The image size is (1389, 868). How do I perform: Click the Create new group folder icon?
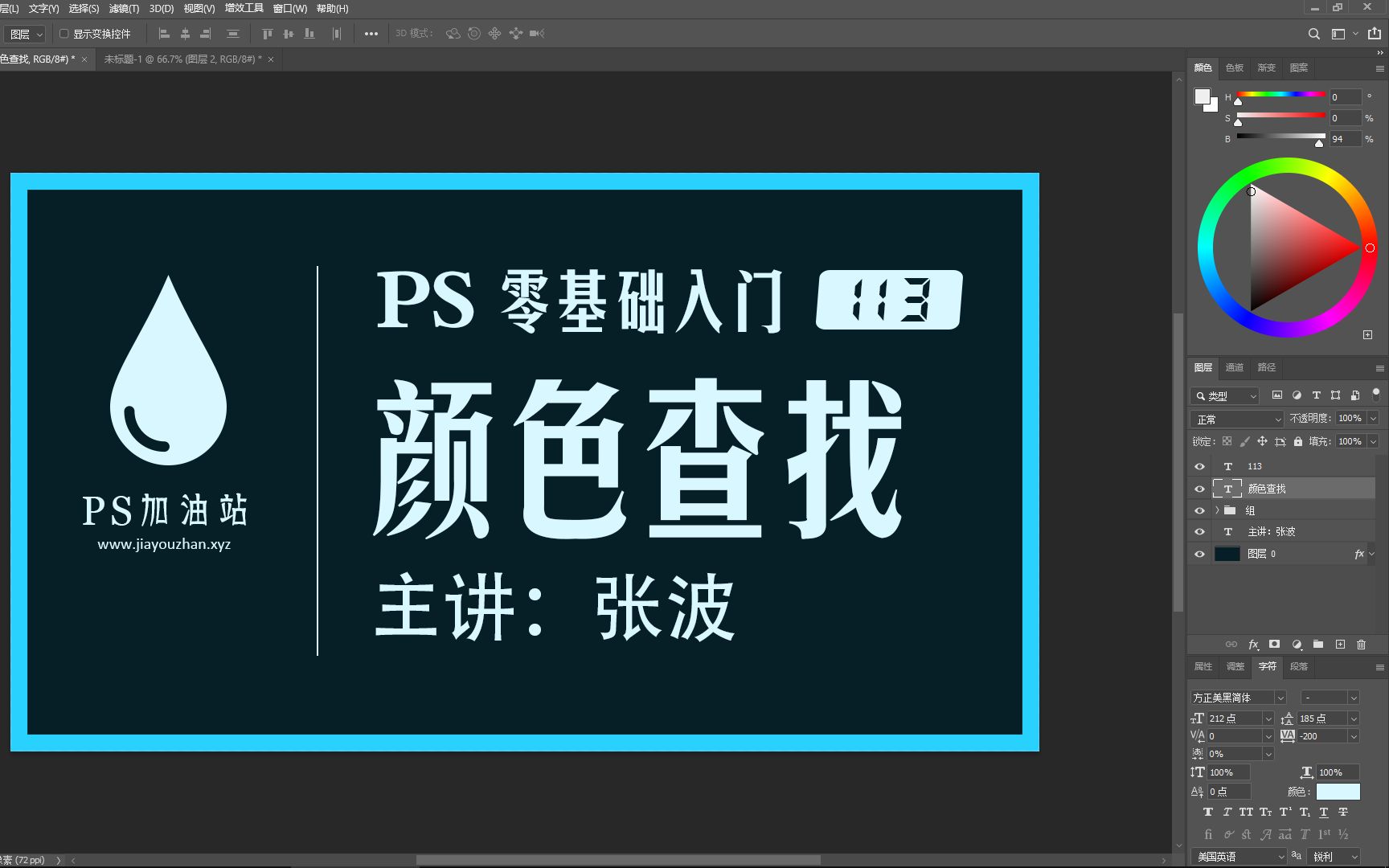pos(1317,644)
